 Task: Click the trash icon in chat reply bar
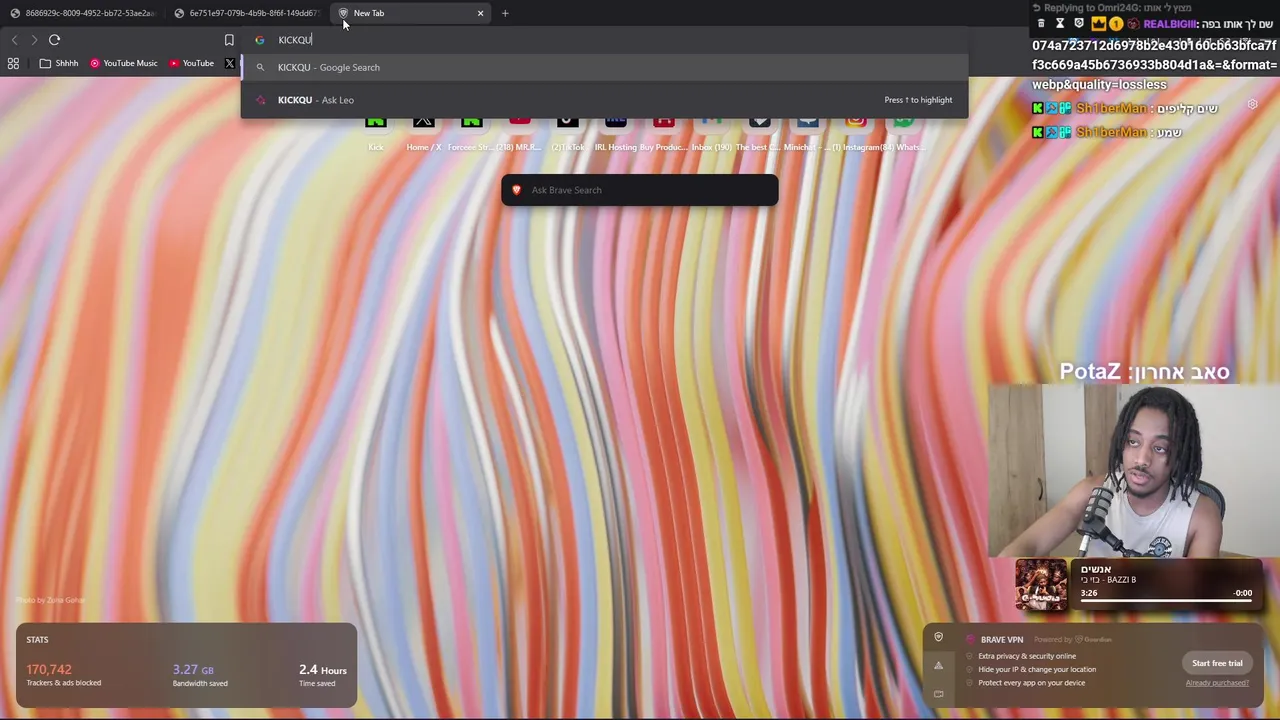1041,24
